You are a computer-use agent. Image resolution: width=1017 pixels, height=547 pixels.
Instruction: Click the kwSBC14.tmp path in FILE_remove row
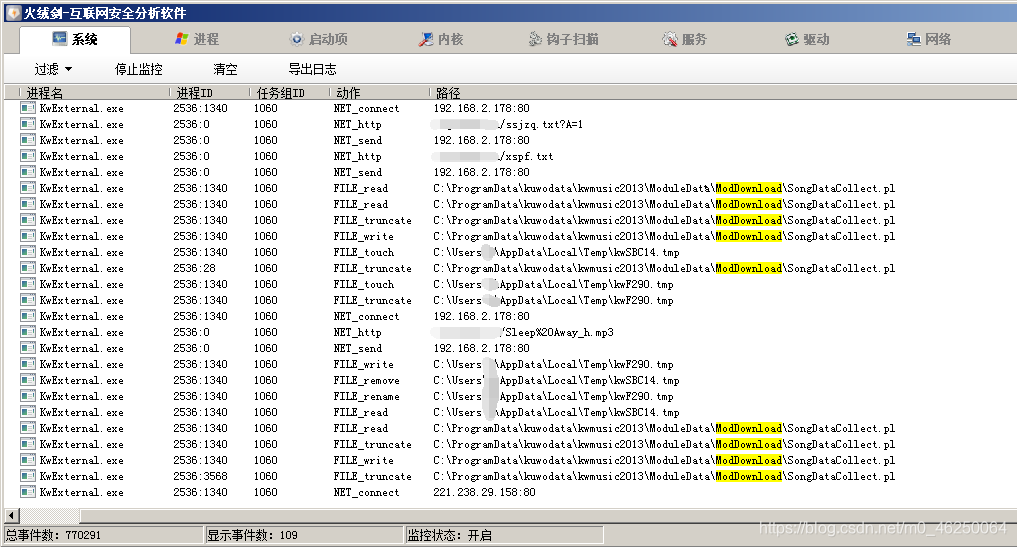tap(556, 380)
